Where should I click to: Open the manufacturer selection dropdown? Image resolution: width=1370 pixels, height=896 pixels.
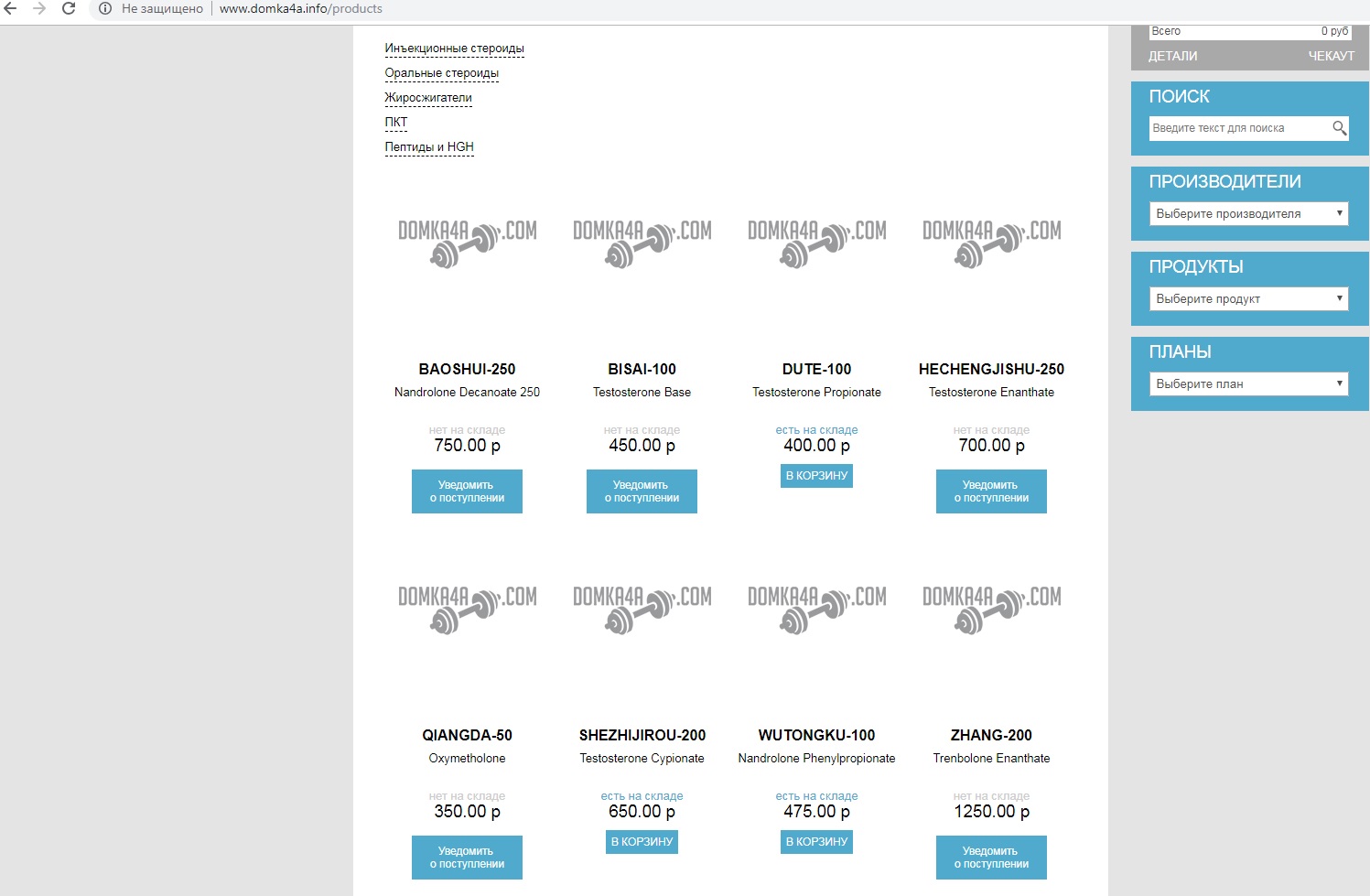pyautogui.click(x=1248, y=214)
